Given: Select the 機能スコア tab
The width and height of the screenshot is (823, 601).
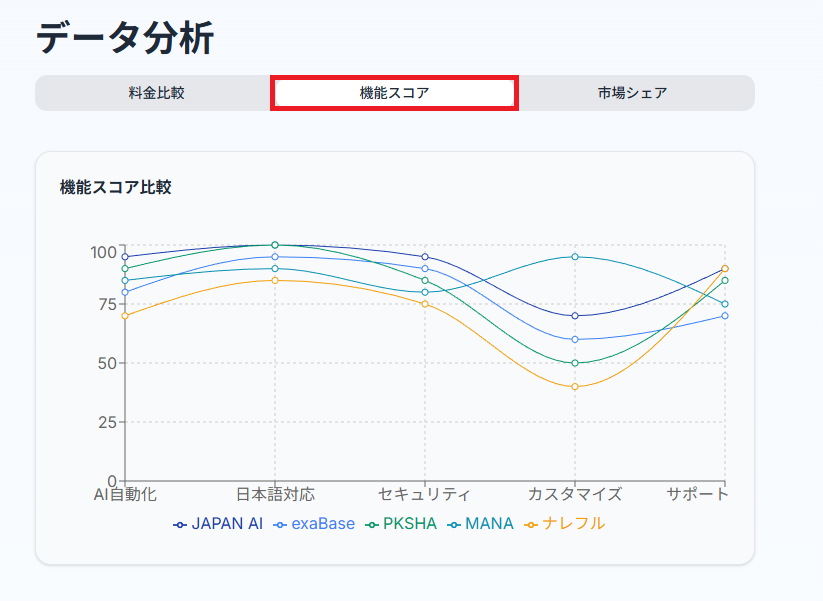Looking at the screenshot, I should point(394,93).
